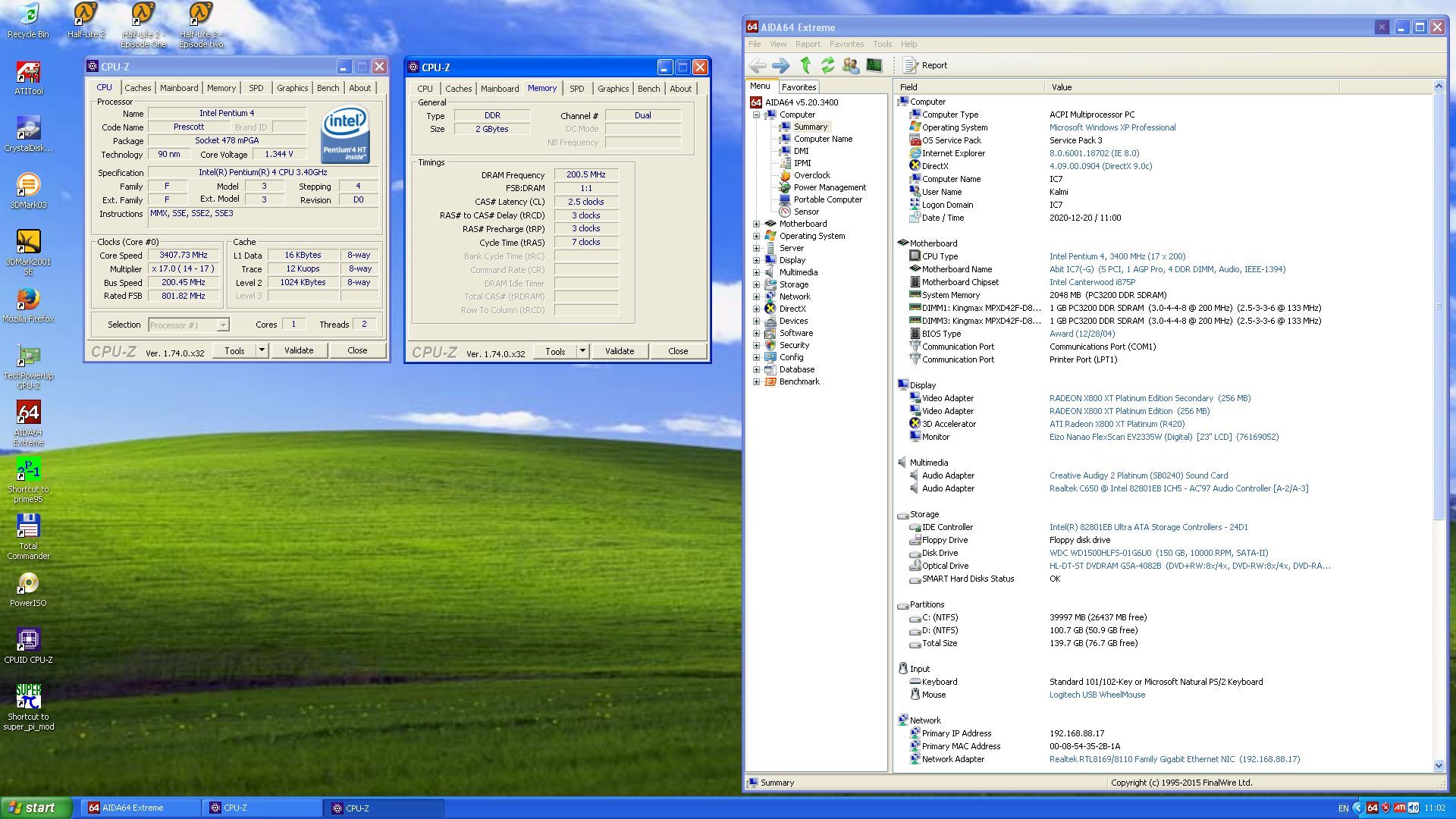Screen dimensions: 1456x819
Task: Click the green monitor icon in AIDA64 toolbar
Action: (874, 66)
